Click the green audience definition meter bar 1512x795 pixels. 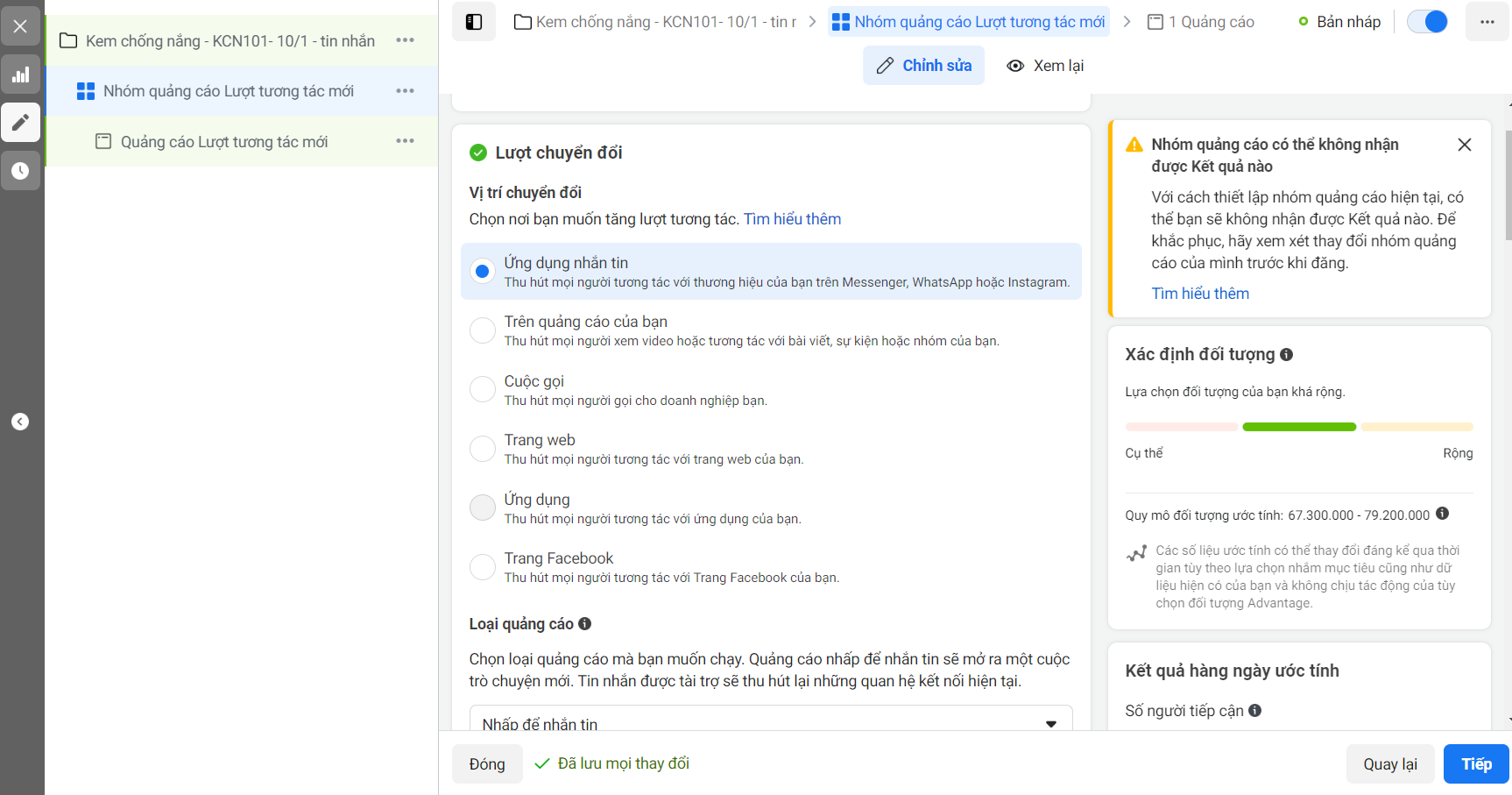(1299, 427)
